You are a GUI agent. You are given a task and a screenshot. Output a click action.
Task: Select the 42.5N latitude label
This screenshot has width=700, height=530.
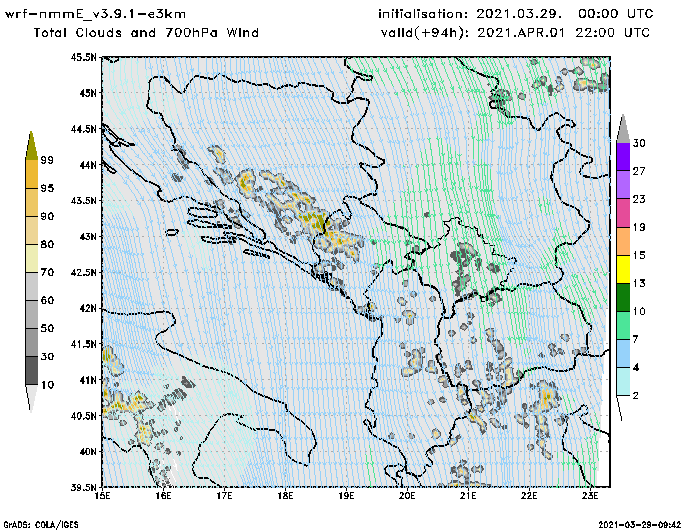[83, 272]
